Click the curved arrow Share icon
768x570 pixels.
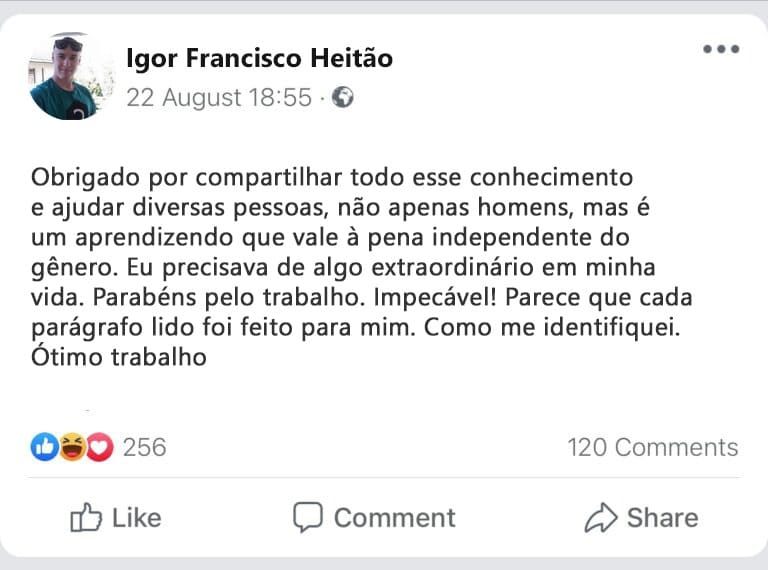(601, 517)
